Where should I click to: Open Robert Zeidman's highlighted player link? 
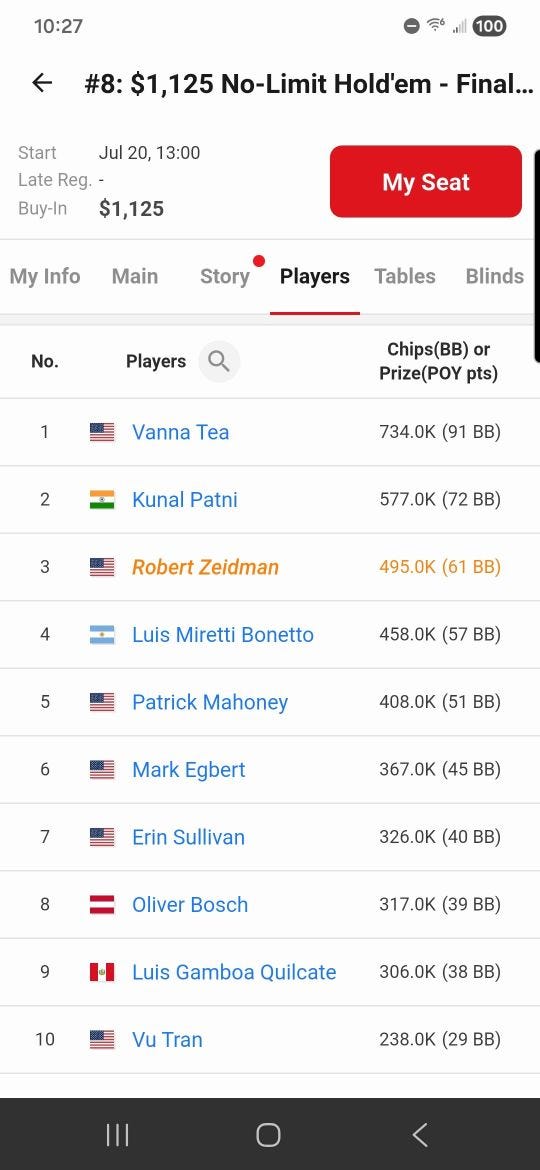pyautogui.click(x=205, y=567)
